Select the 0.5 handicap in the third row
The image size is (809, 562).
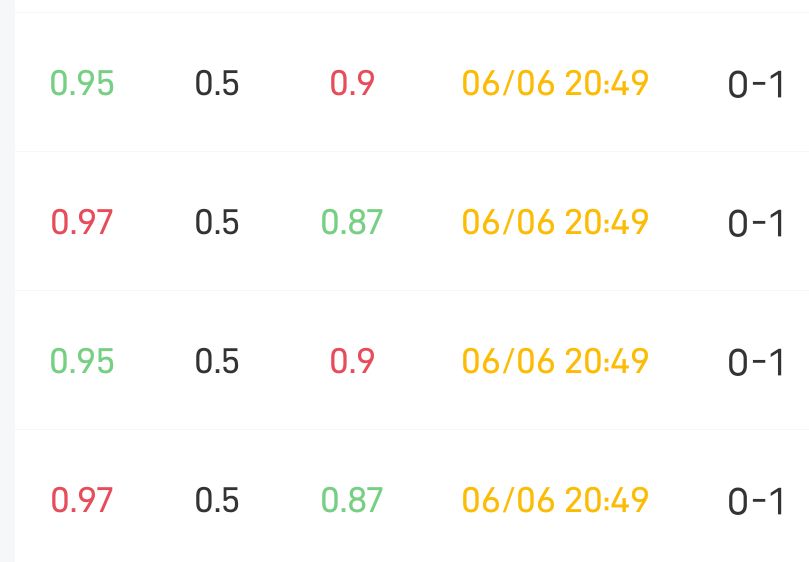(x=217, y=361)
